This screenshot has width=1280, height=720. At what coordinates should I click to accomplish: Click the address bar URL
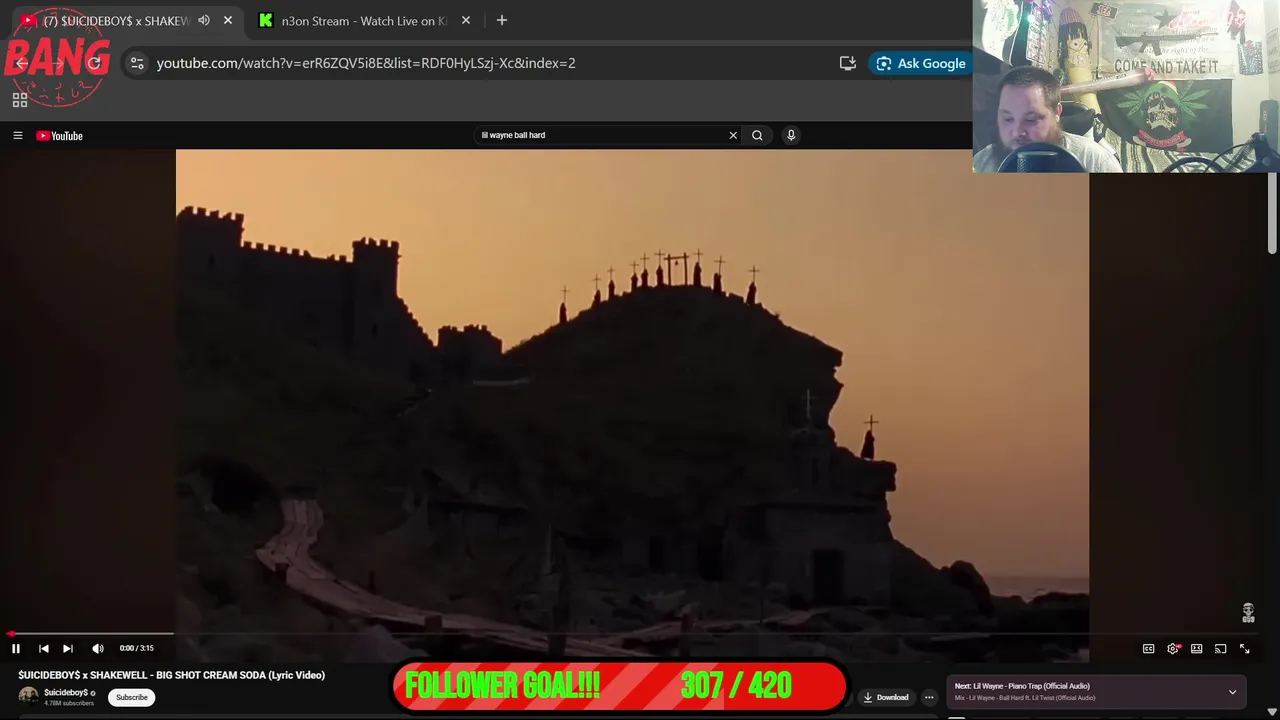(x=366, y=63)
